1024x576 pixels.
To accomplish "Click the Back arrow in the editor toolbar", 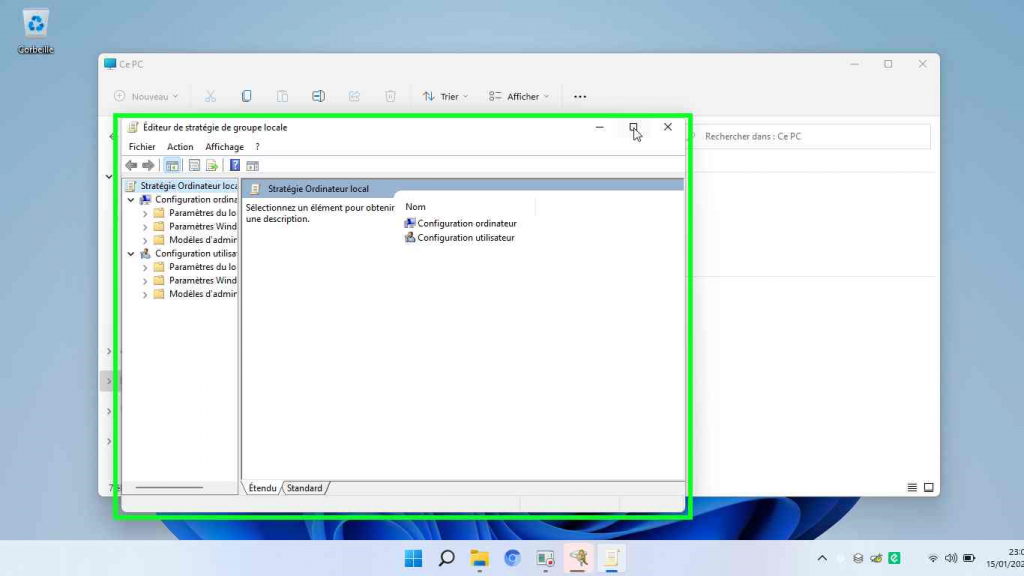I will coord(131,166).
